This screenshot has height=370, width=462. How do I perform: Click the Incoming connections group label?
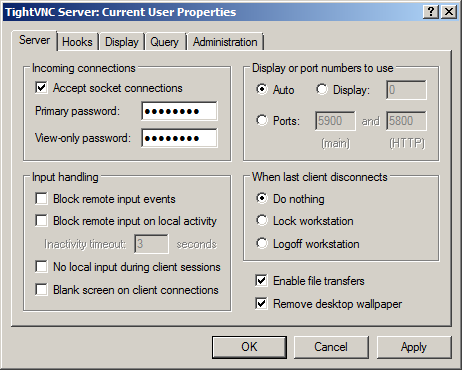pyautogui.click(x=84, y=68)
